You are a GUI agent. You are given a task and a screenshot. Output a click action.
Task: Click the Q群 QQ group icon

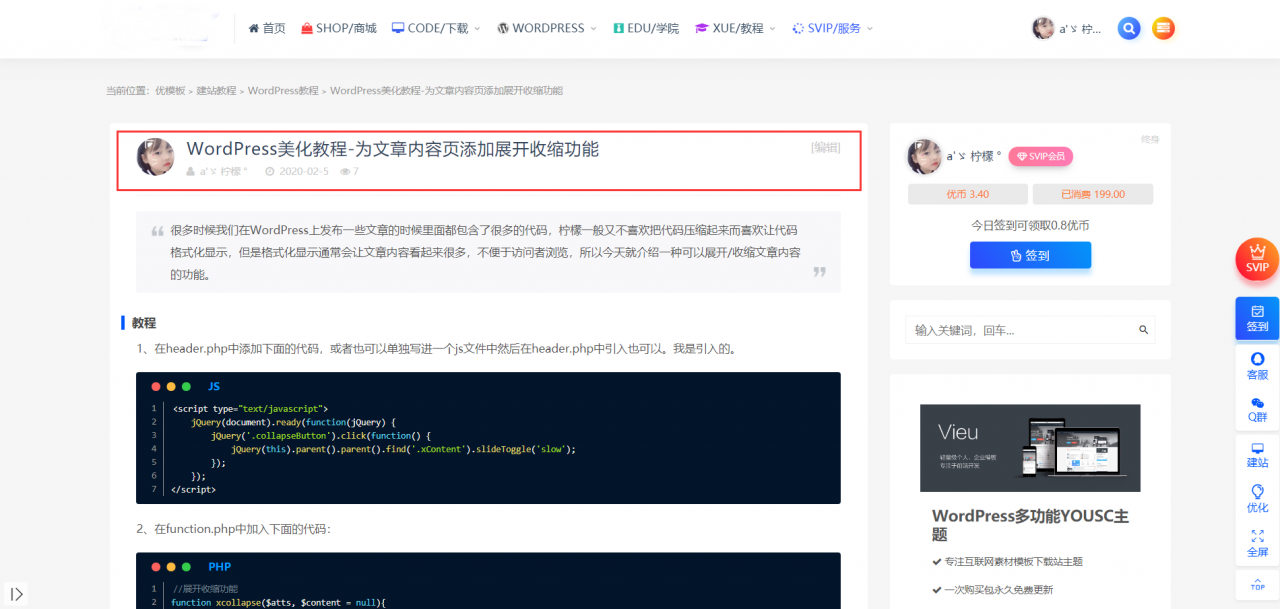(x=1256, y=407)
